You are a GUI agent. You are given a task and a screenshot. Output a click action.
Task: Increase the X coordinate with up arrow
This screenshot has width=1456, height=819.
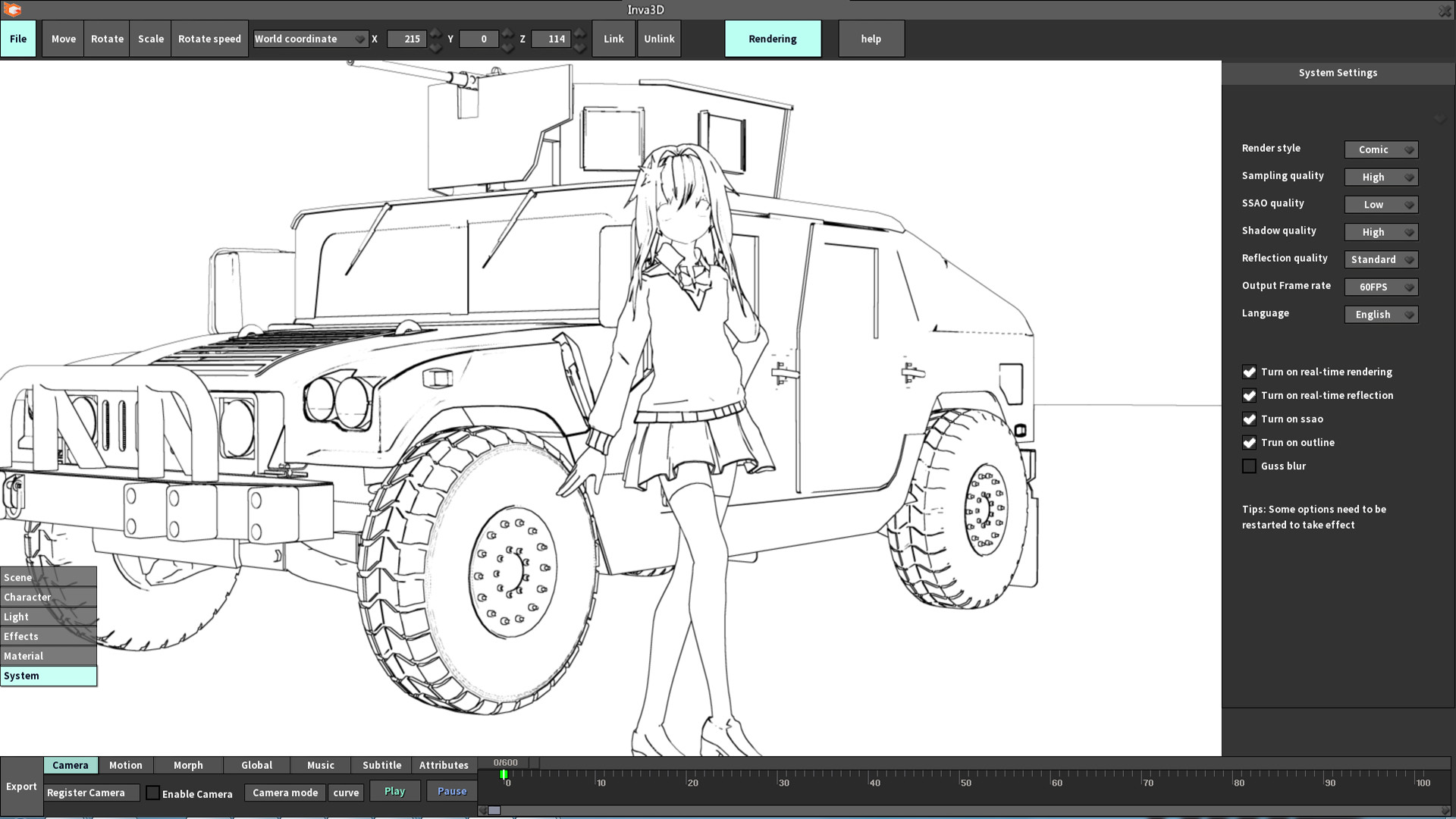tap(435, 33)
